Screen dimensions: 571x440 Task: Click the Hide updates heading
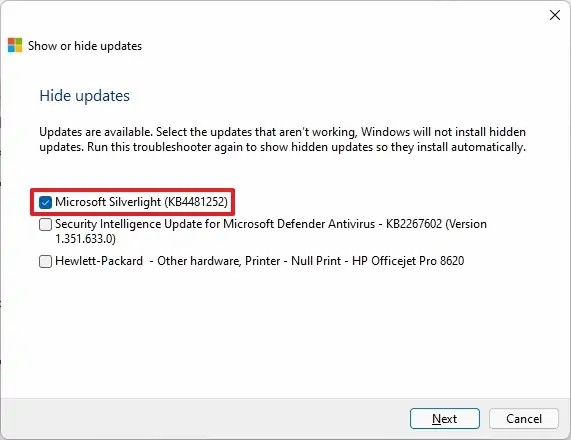pyautogui.click(x=84, y=96)
